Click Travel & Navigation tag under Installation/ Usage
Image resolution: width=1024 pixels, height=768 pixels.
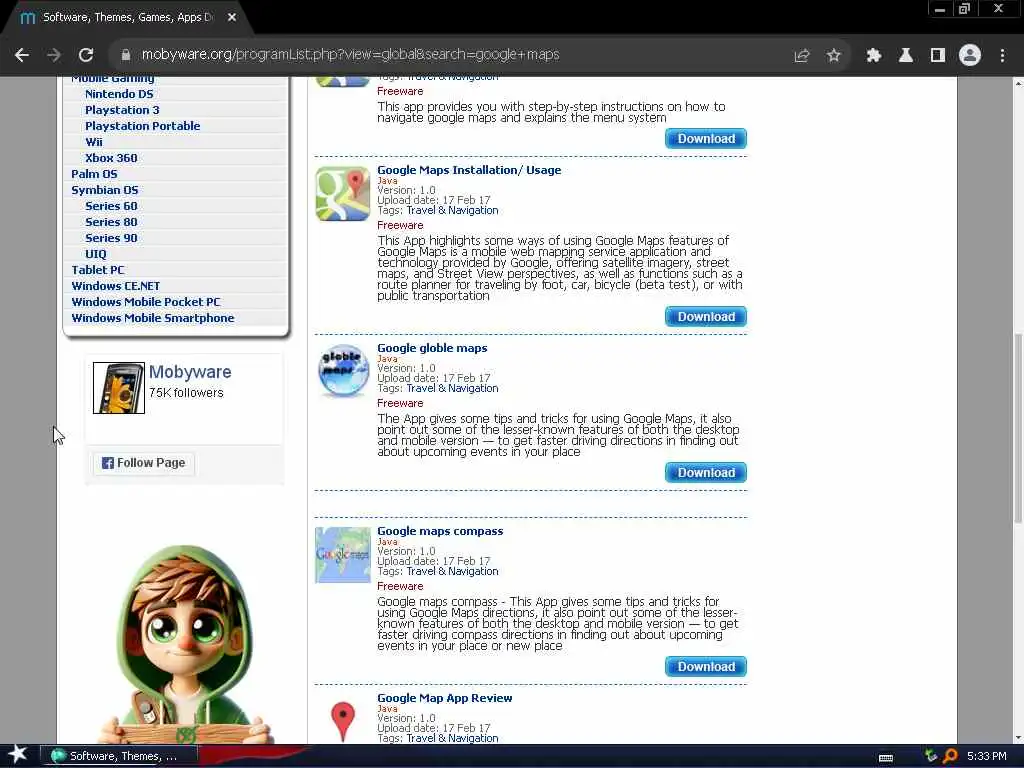tap(452, 210)
